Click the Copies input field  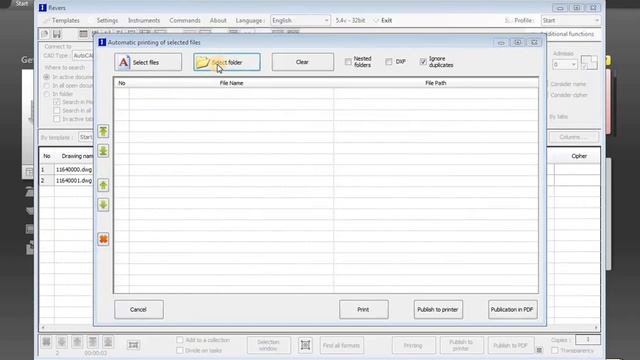pyautogui.click(x=588, y=340)
